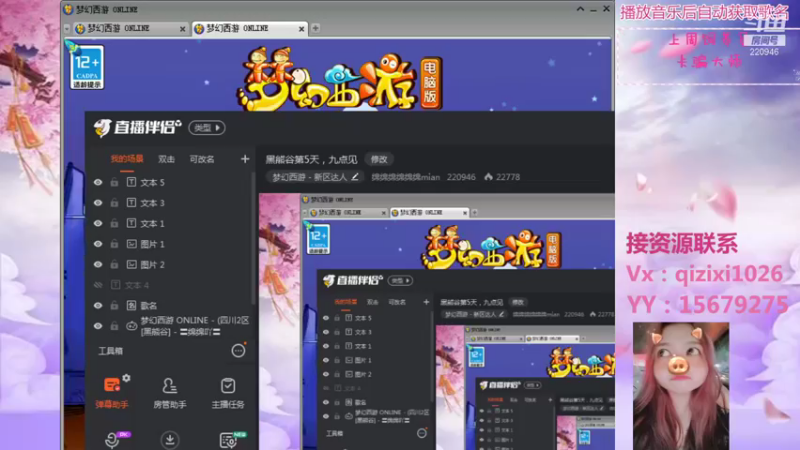Toggle the lock on 图片 1 layer

point(114,244)
